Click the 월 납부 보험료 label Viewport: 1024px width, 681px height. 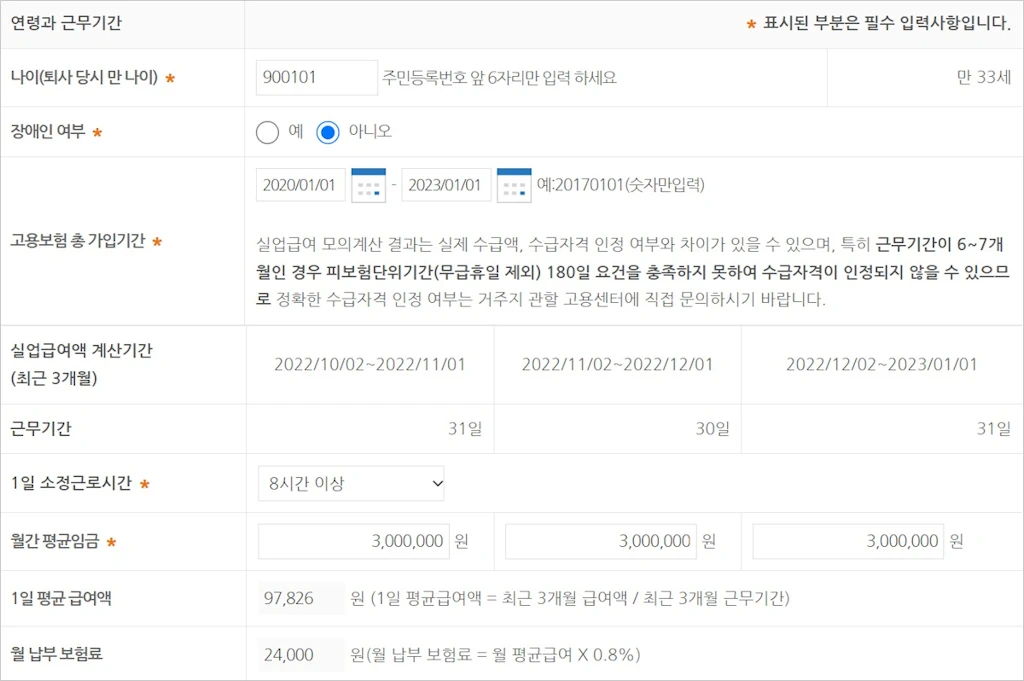[57, 654]
